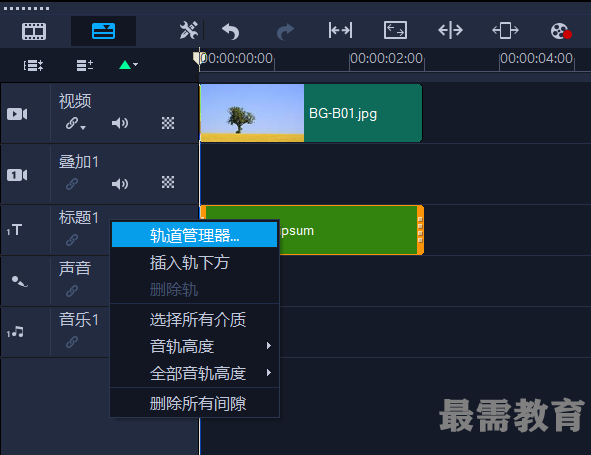Click the split clip arrows icon

450,30
